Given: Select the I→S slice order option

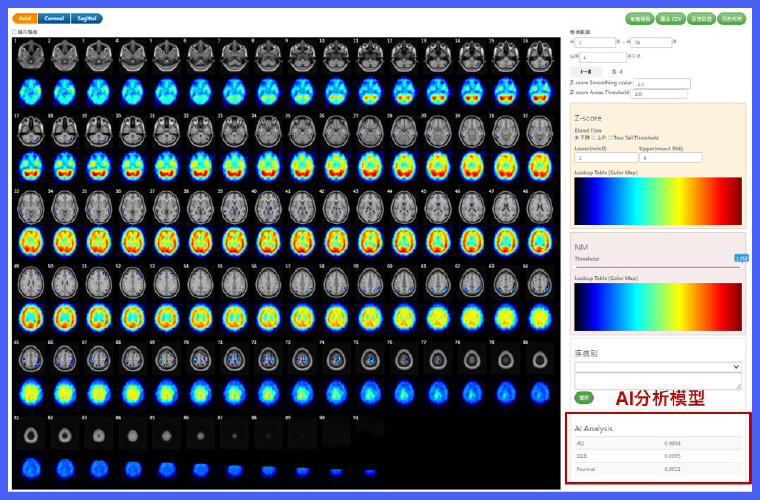Looking at the screenshot, I should coord(586,72).
